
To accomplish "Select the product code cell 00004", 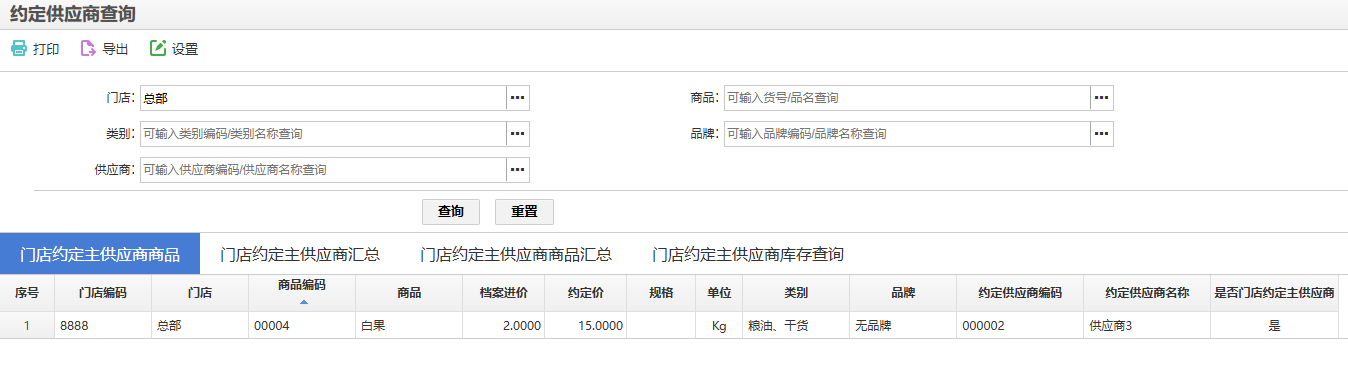I will click(x=302, y=325).
